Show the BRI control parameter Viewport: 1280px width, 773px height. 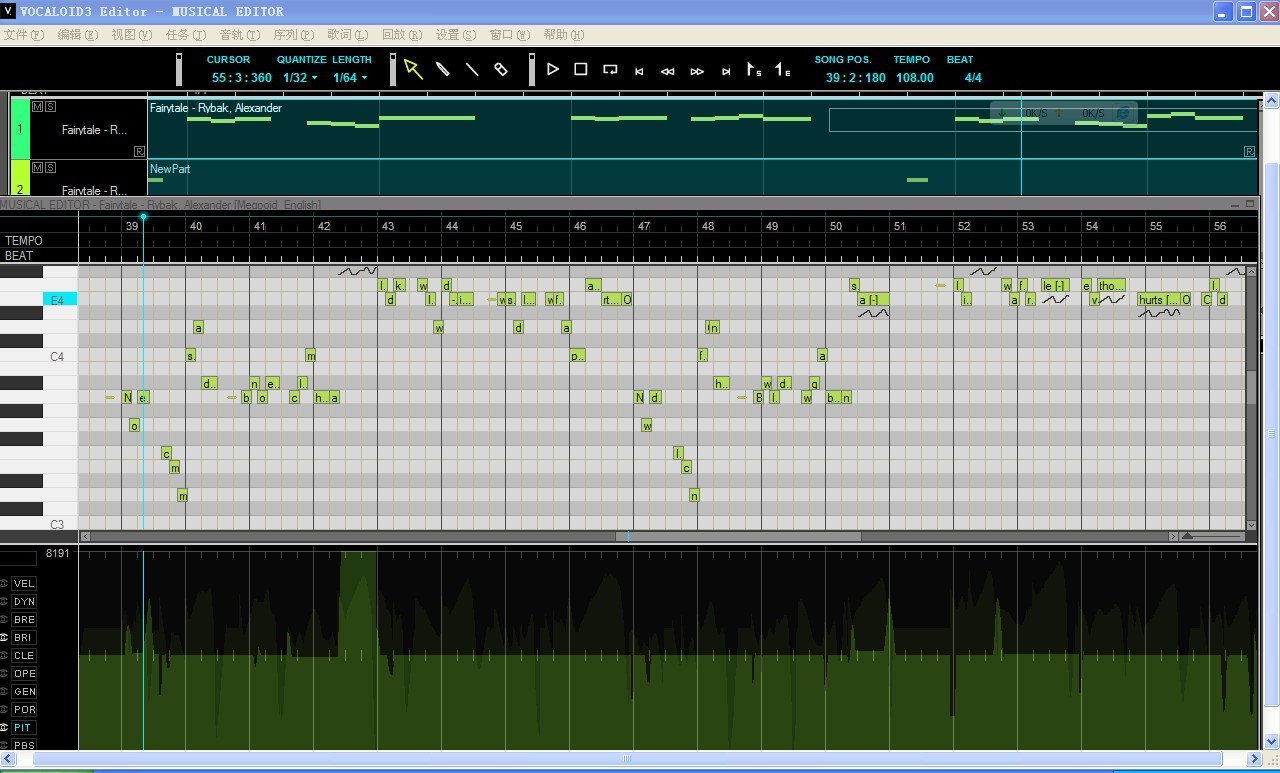(x=24, y=638)
